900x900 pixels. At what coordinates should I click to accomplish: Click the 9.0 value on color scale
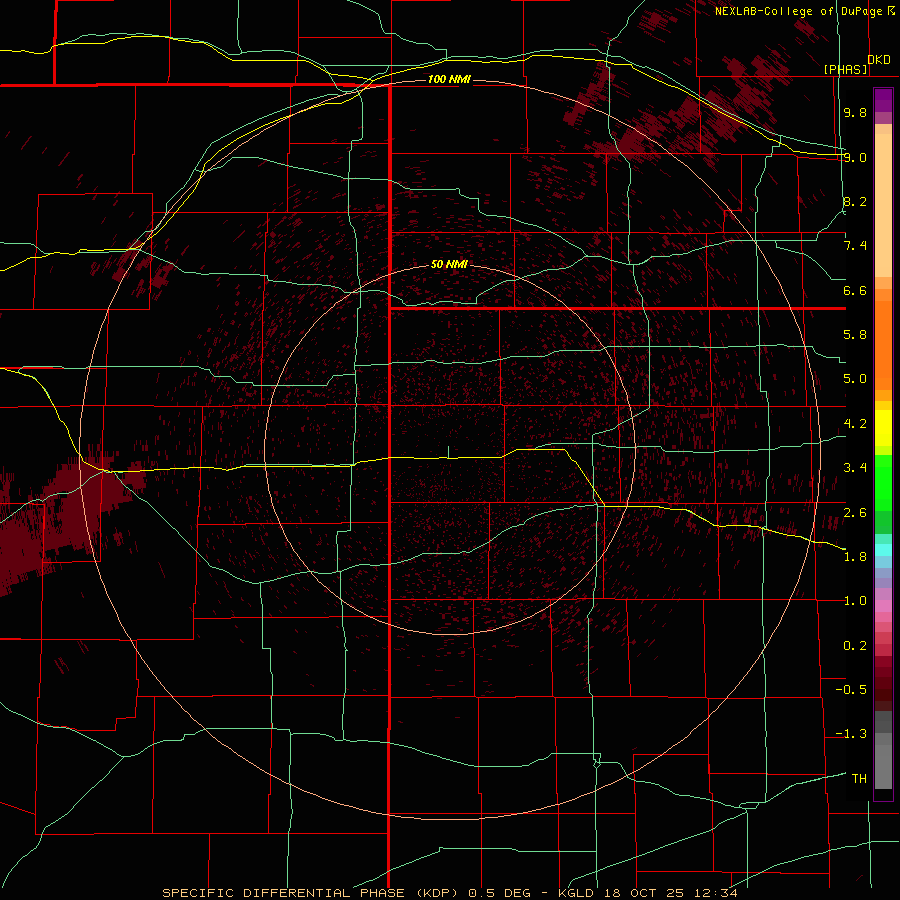pyautogui.click(x=855, y=157)
